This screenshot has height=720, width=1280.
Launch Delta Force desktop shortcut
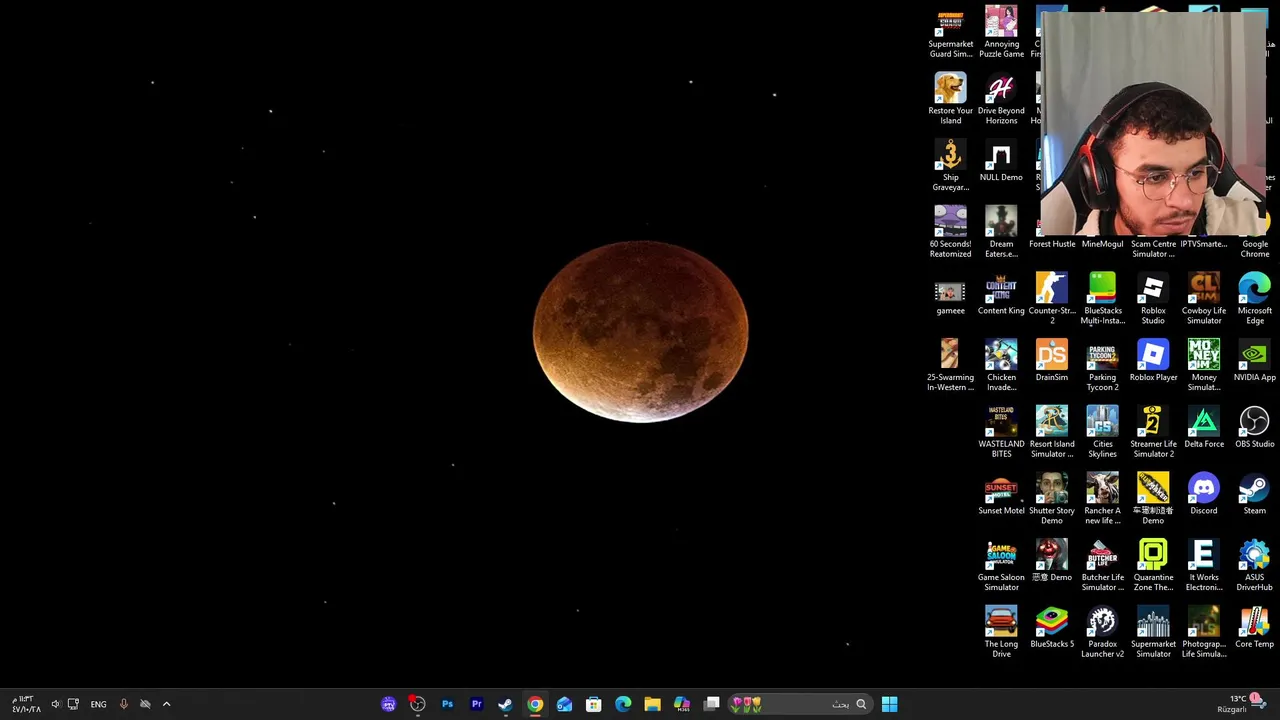click(x=1204, y=428)
